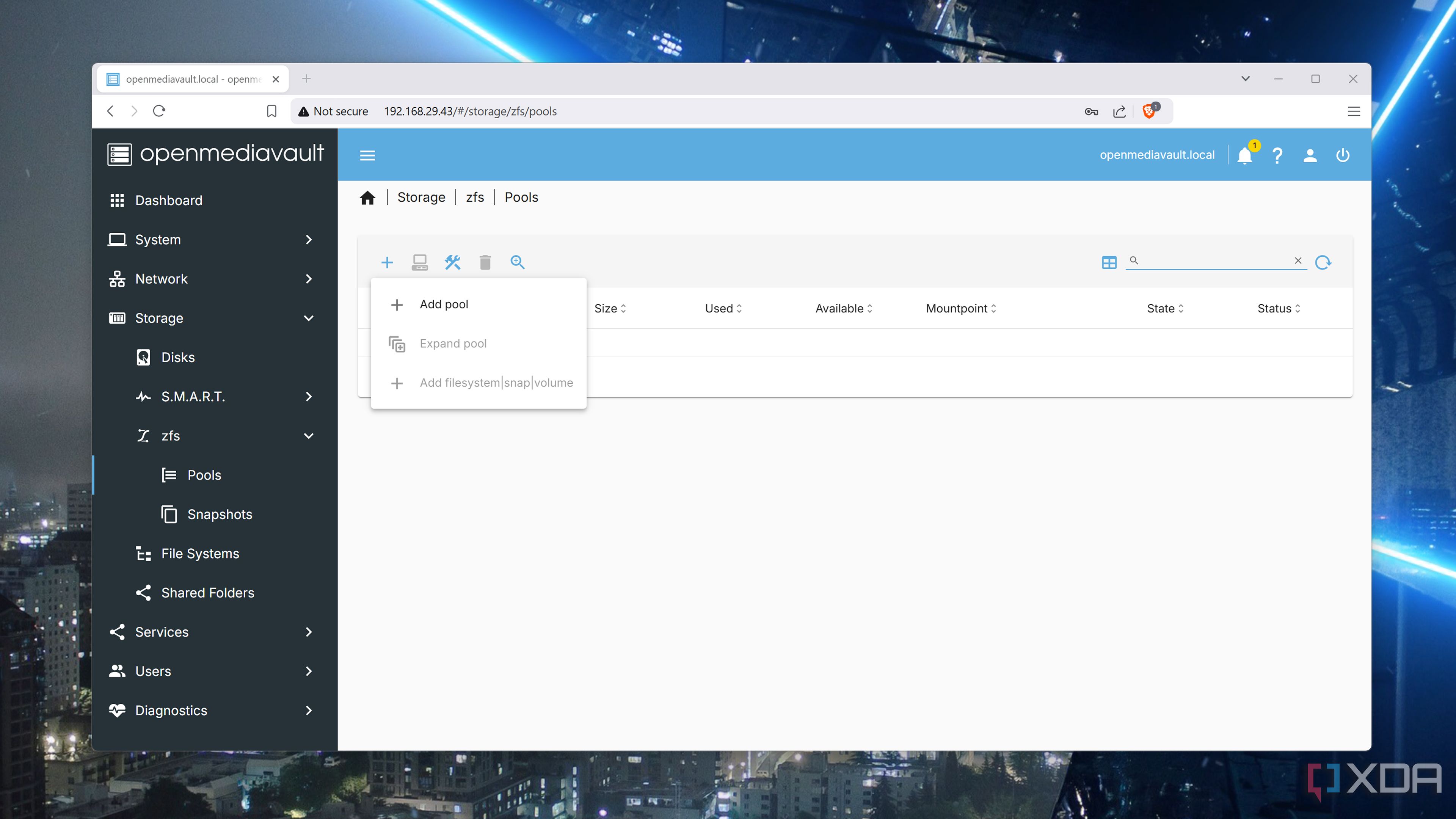Open the user account icon
1456x819 pixels.
click(x=1310, y=155)
